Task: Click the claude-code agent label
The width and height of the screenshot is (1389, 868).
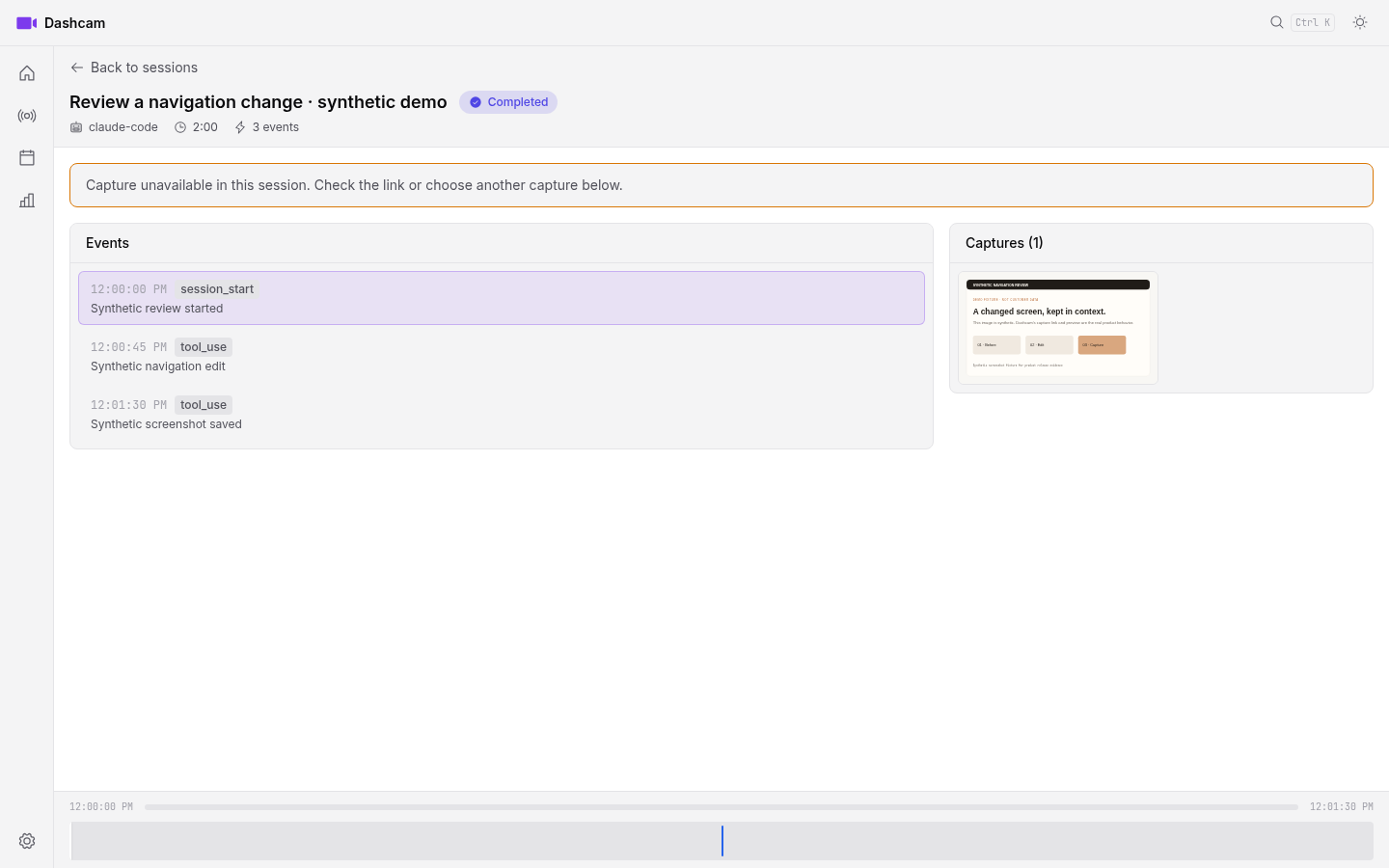Action: pos(114,127)
